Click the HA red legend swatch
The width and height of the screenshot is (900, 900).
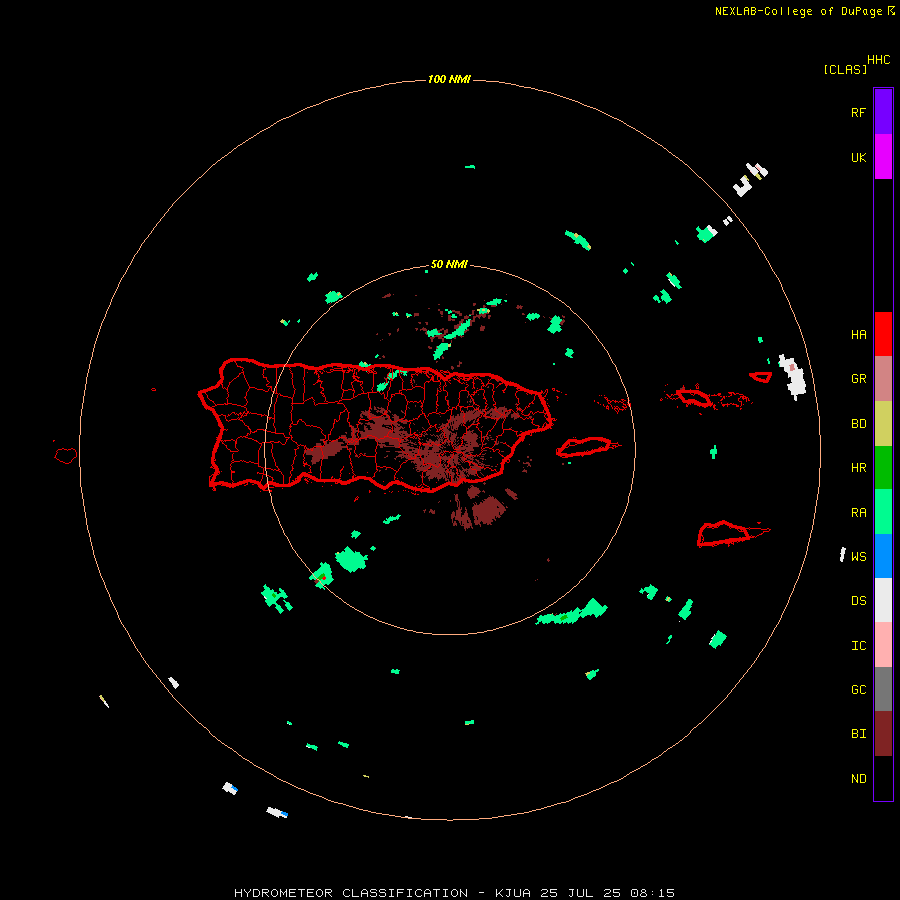(883, 334)
